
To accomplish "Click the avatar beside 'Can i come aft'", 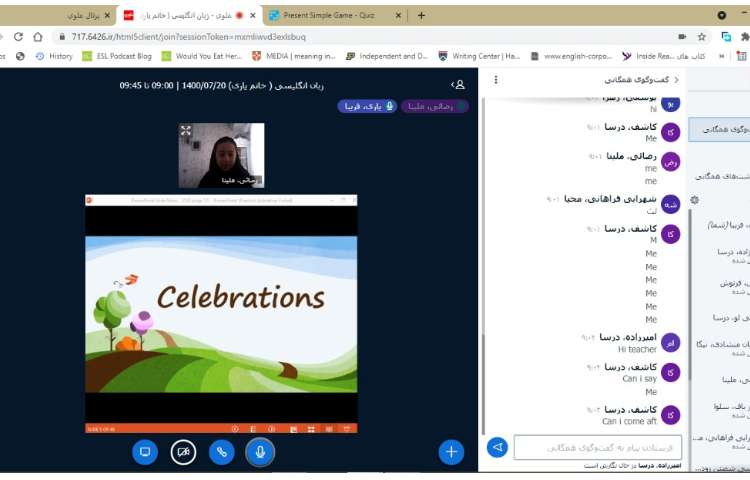I will tap(671, 415).
